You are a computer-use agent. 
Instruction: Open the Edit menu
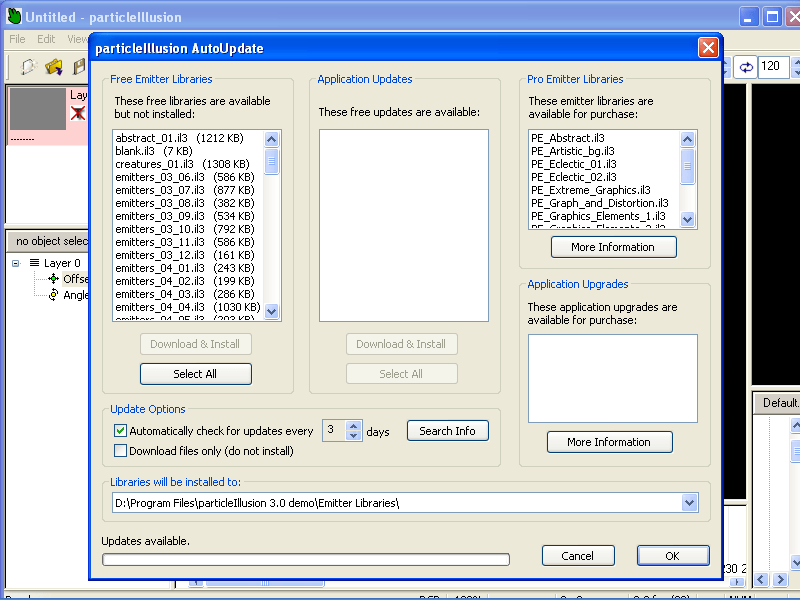click(46, 39)
